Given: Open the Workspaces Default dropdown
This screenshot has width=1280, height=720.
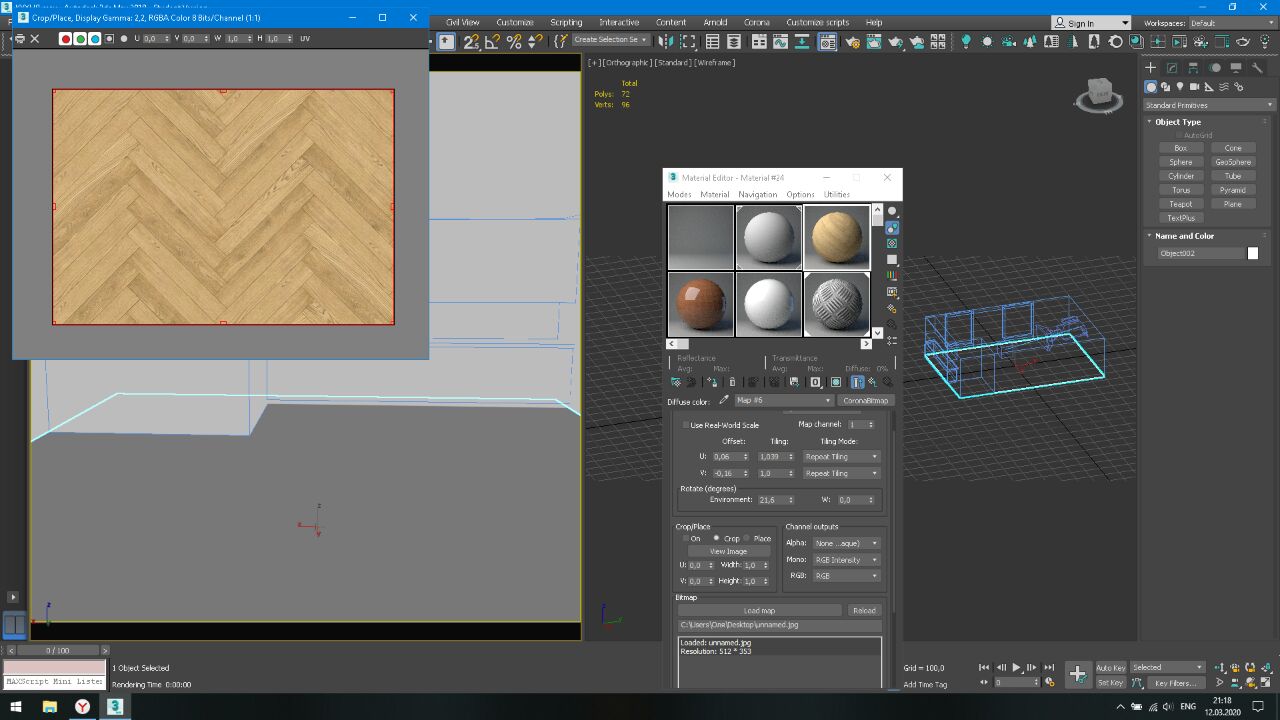Looking at the screenshot, I should point(1232,23).
